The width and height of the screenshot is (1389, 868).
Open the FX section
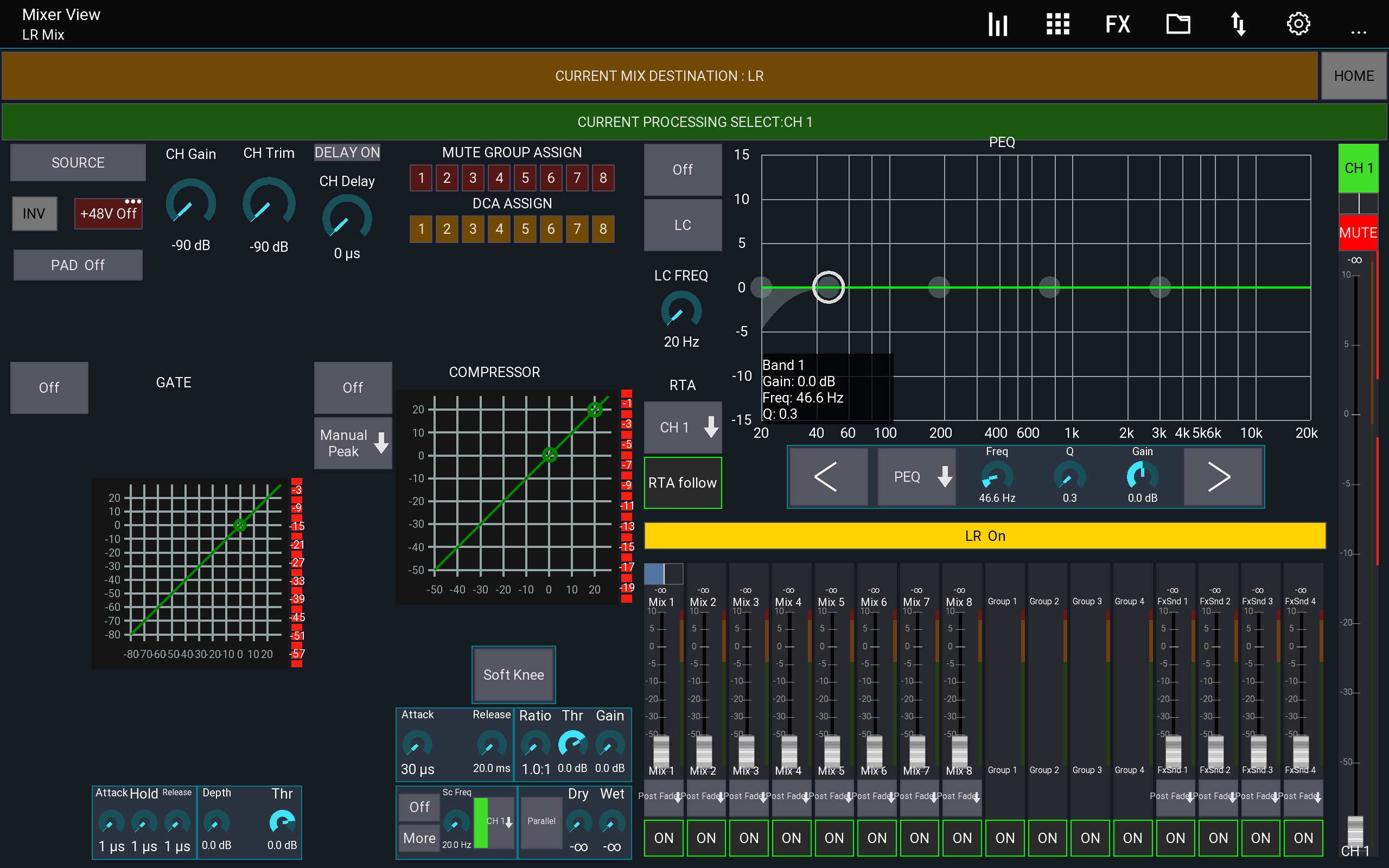pyautogui.click(x=1118, y=24)
